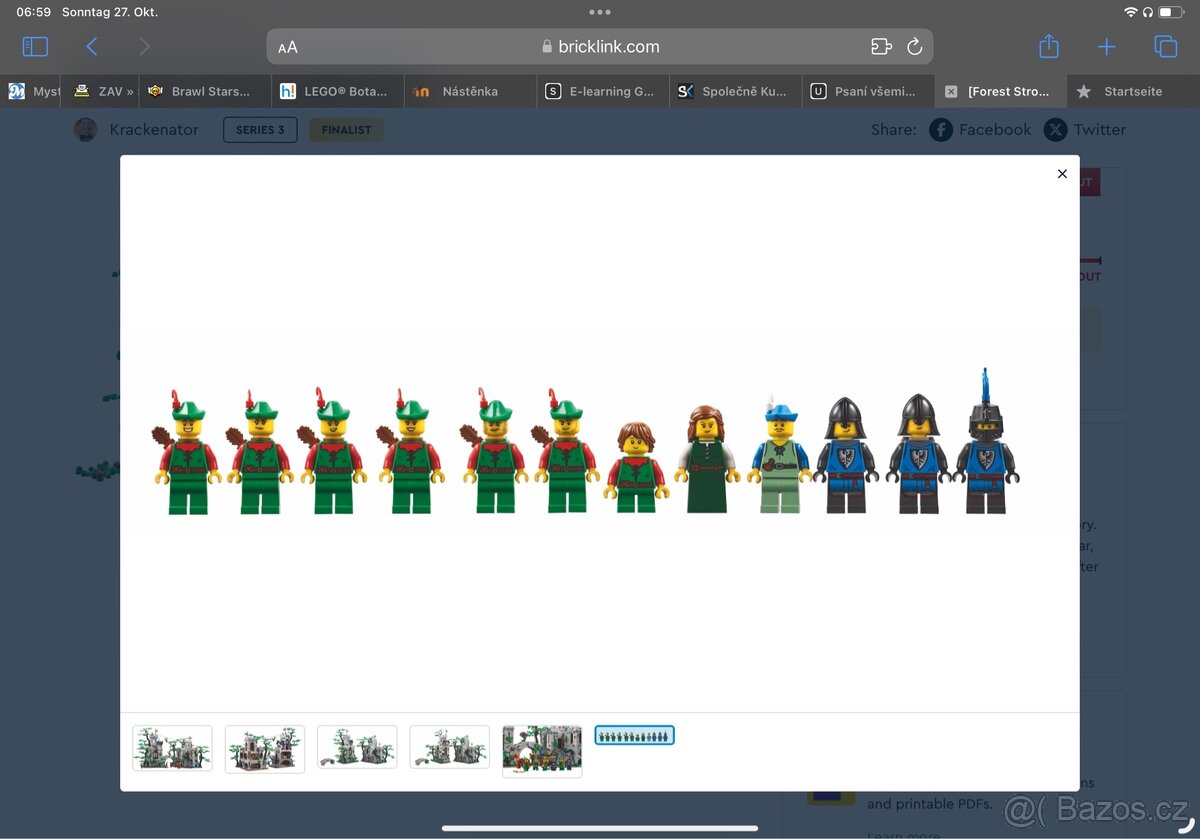Reload the bricklink.com page
This screenshot has width=1200, height=839.
914,46
